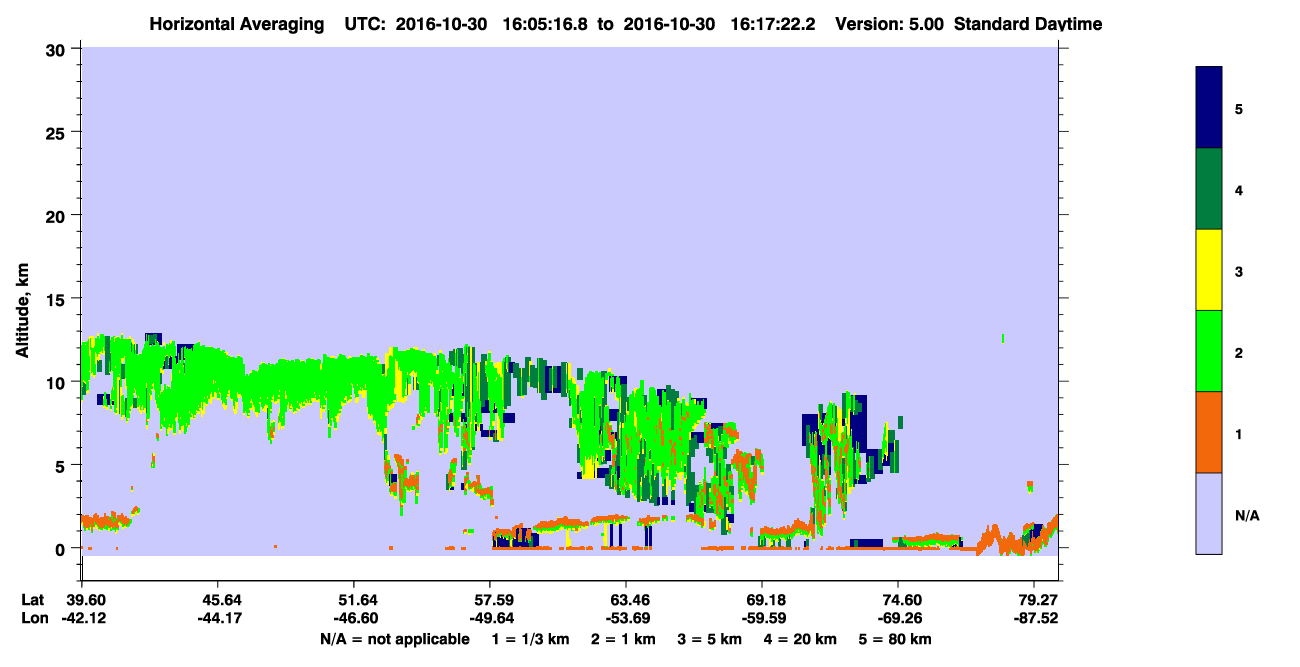Click longitude value -44.17
This screenshot has height=667, width=1300.
[x=218, y=618]
